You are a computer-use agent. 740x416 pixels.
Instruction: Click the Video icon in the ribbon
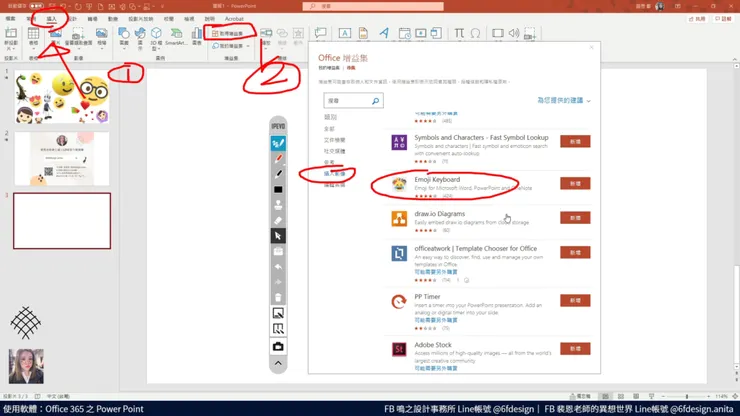coord(497,33)
